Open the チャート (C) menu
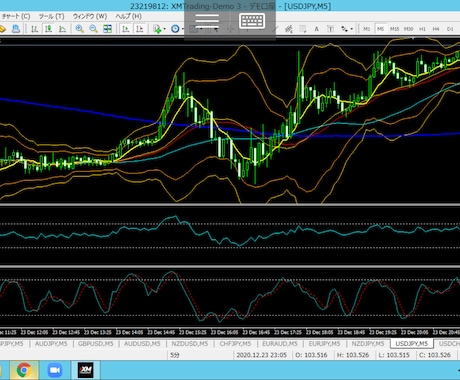Screen dimensions: 460x380 click(x=15, y=16)
